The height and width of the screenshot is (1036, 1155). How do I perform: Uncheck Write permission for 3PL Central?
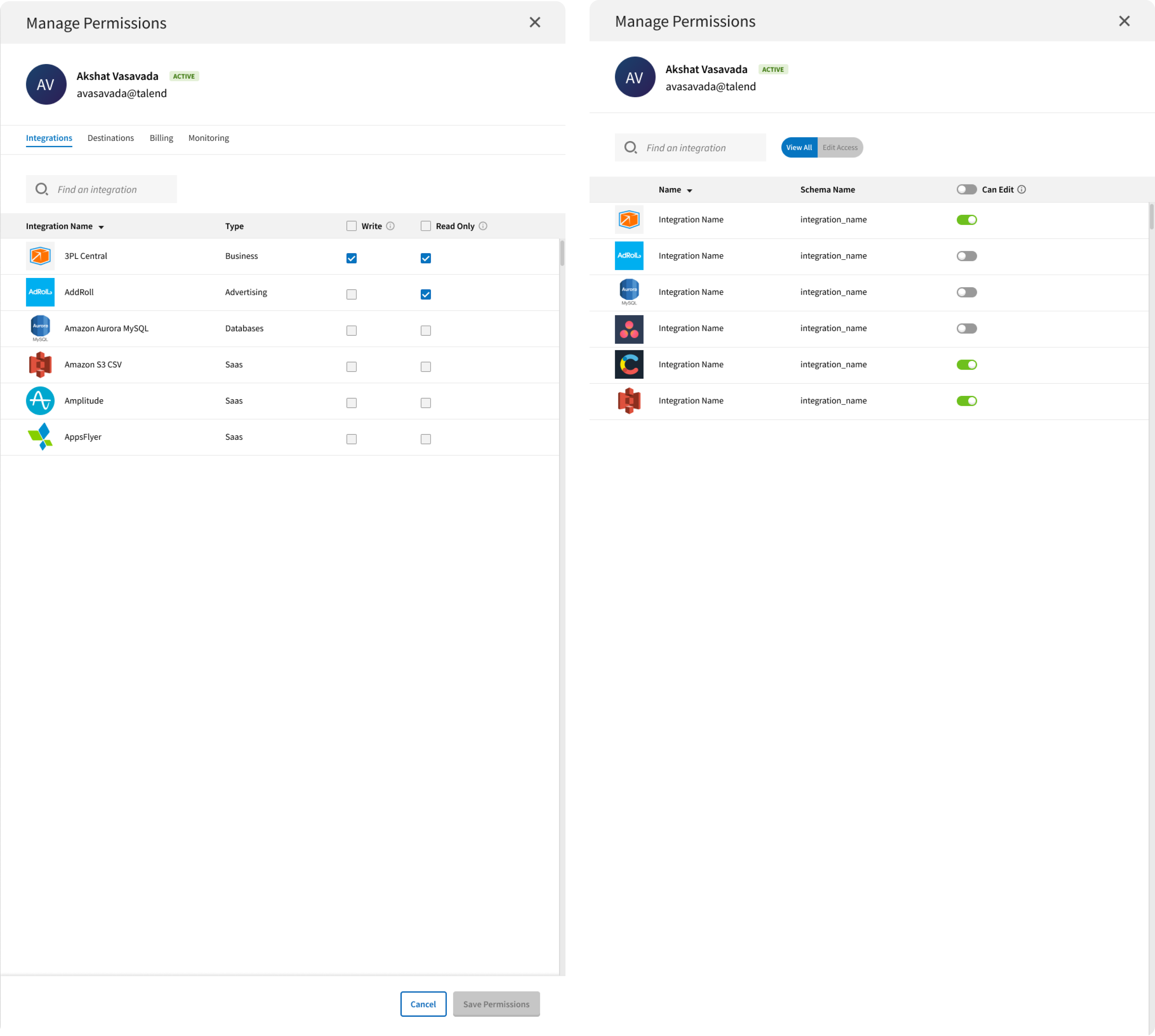pos(352,258)
